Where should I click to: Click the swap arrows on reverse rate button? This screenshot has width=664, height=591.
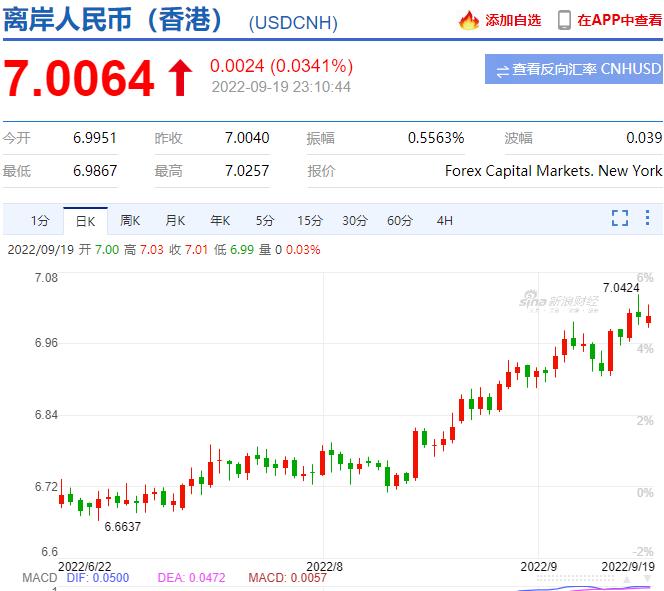(x=501, y=70)
